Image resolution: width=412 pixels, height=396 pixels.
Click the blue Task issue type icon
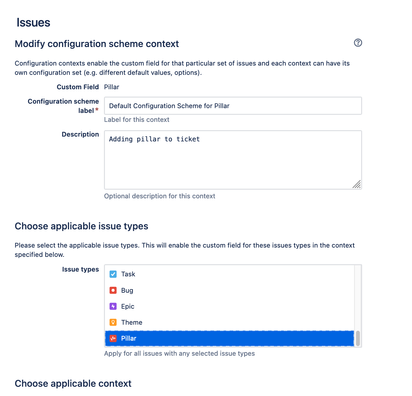point(113,274)
